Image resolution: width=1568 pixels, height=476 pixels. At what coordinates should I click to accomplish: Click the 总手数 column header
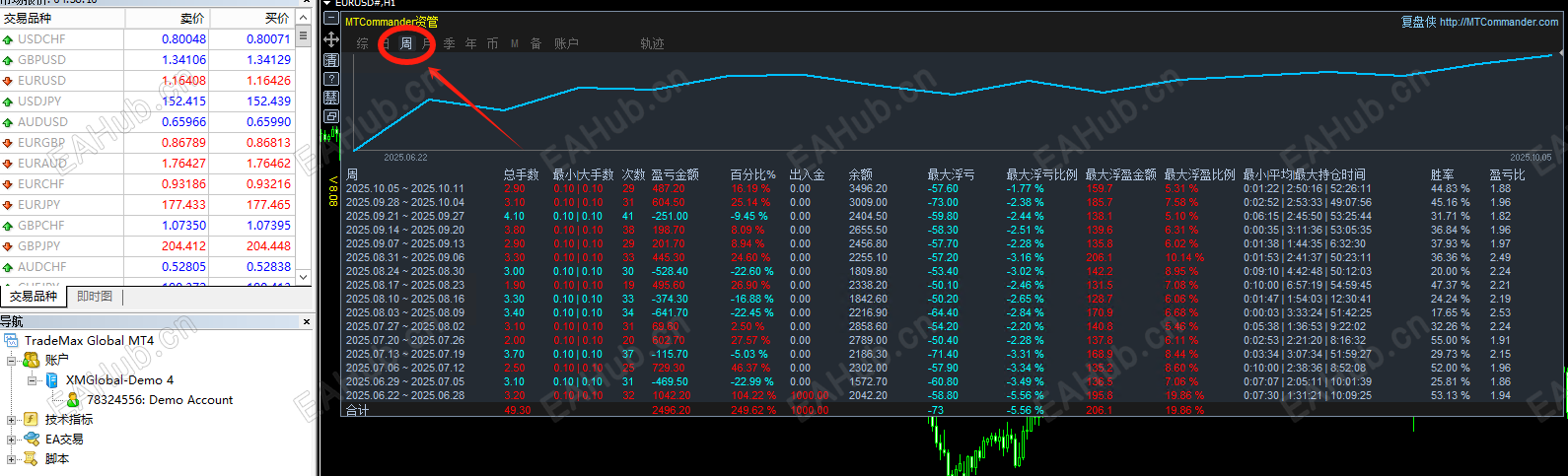521,174
